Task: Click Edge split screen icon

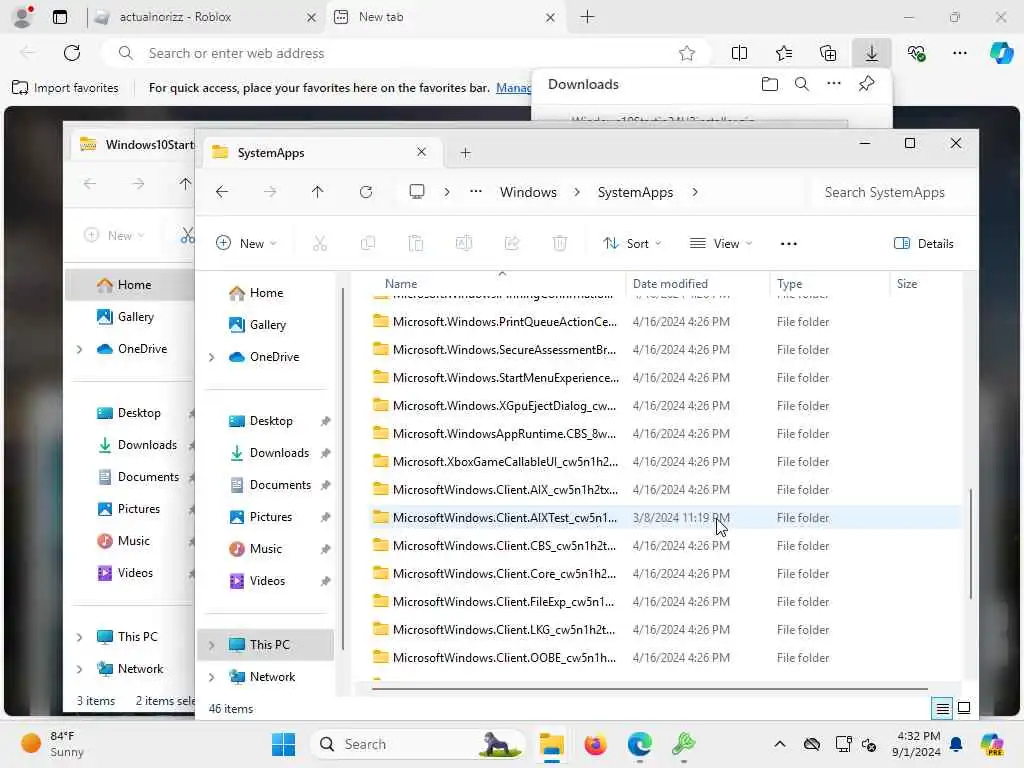Action: [739, 53]
